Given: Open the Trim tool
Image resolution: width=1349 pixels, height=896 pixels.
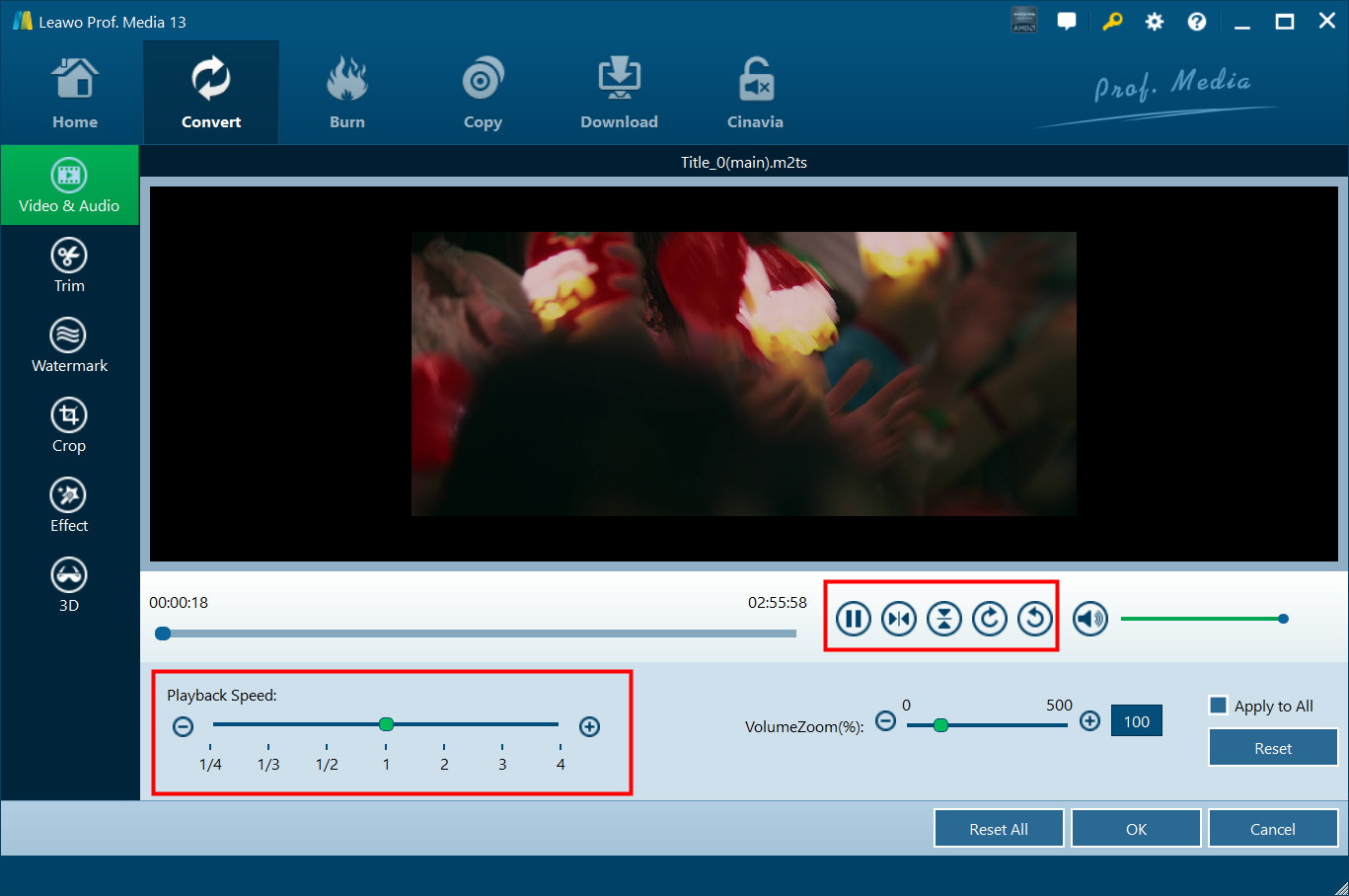Looking at the screenshot, I should coord(69,265).
